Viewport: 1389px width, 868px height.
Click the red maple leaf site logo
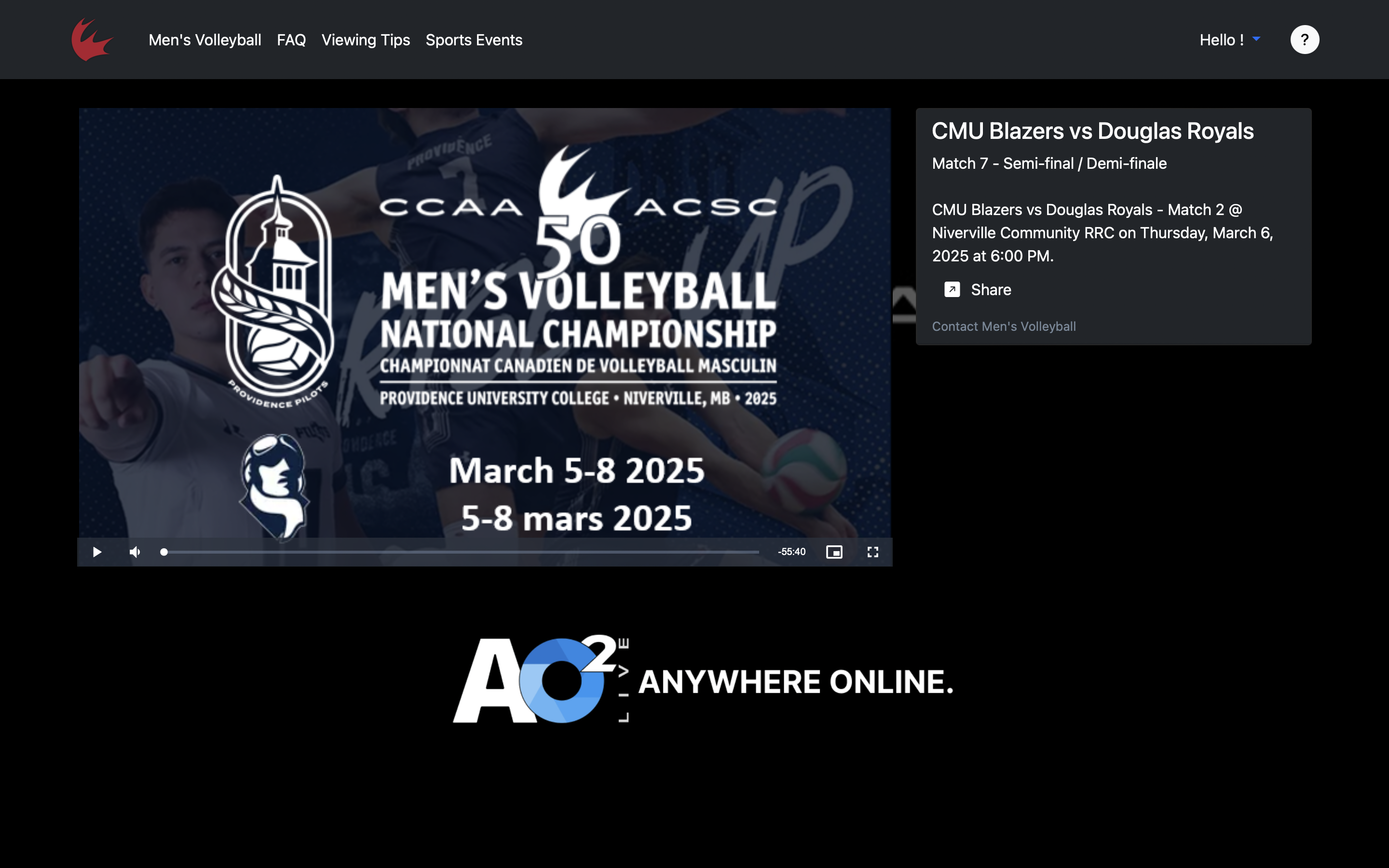(92, 40)
